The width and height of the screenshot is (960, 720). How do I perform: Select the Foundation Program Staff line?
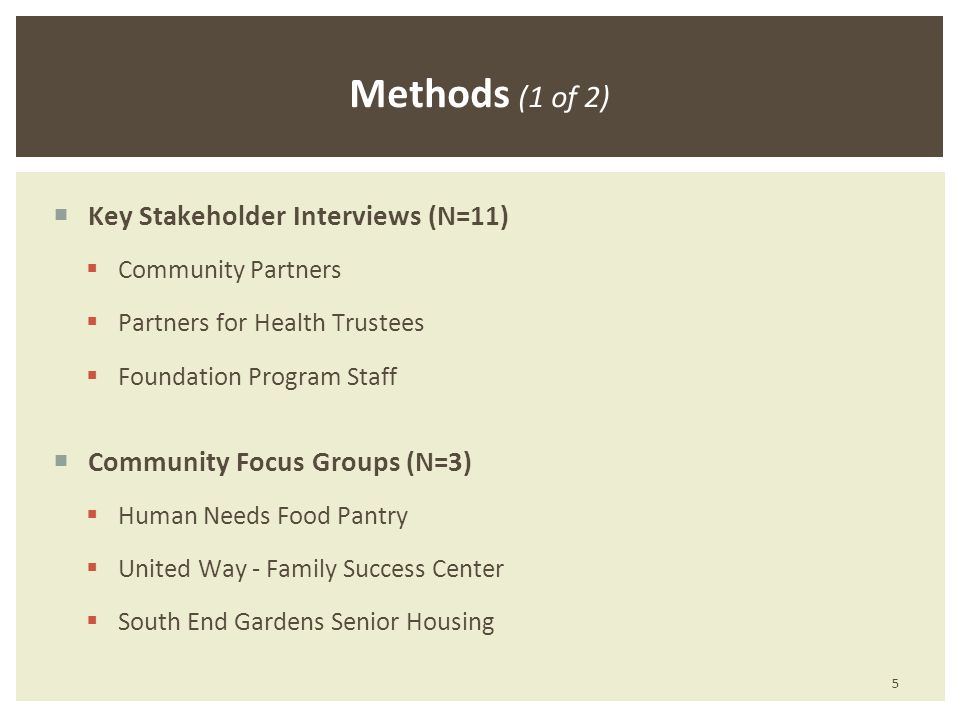click(258, 377)
